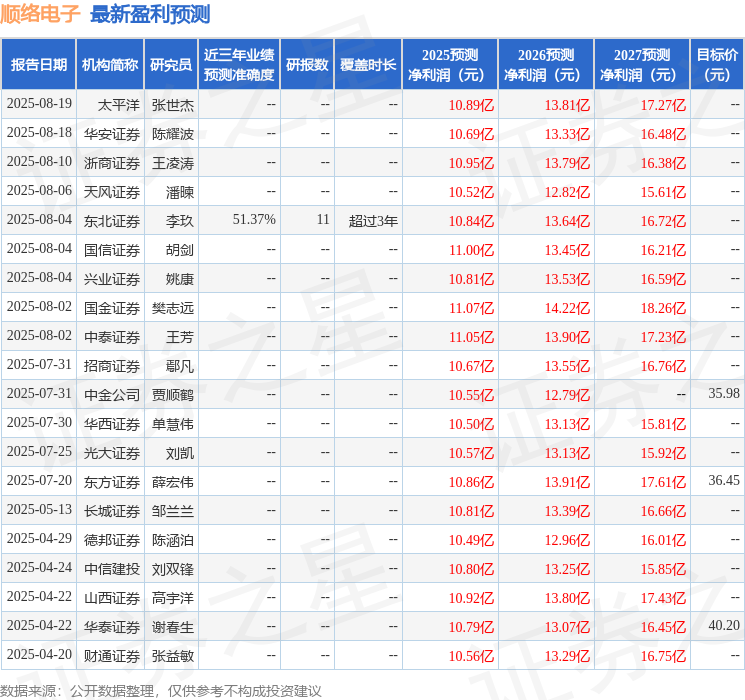This screenshot has width=745, height=700.
Task: Click analyst name 李玖
Action: [x=180, y=221]
